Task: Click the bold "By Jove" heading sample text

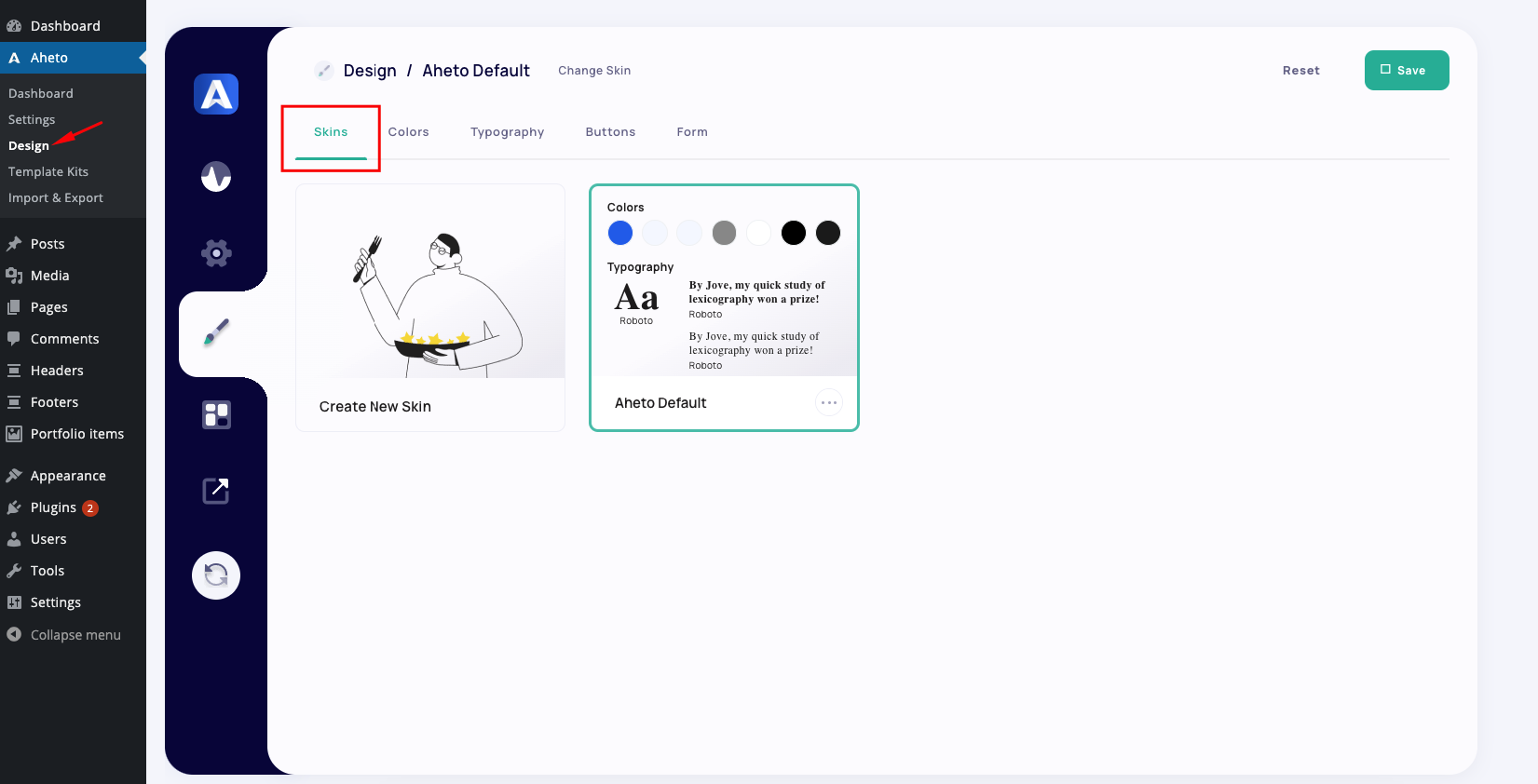Action: (x=757, y=292)
